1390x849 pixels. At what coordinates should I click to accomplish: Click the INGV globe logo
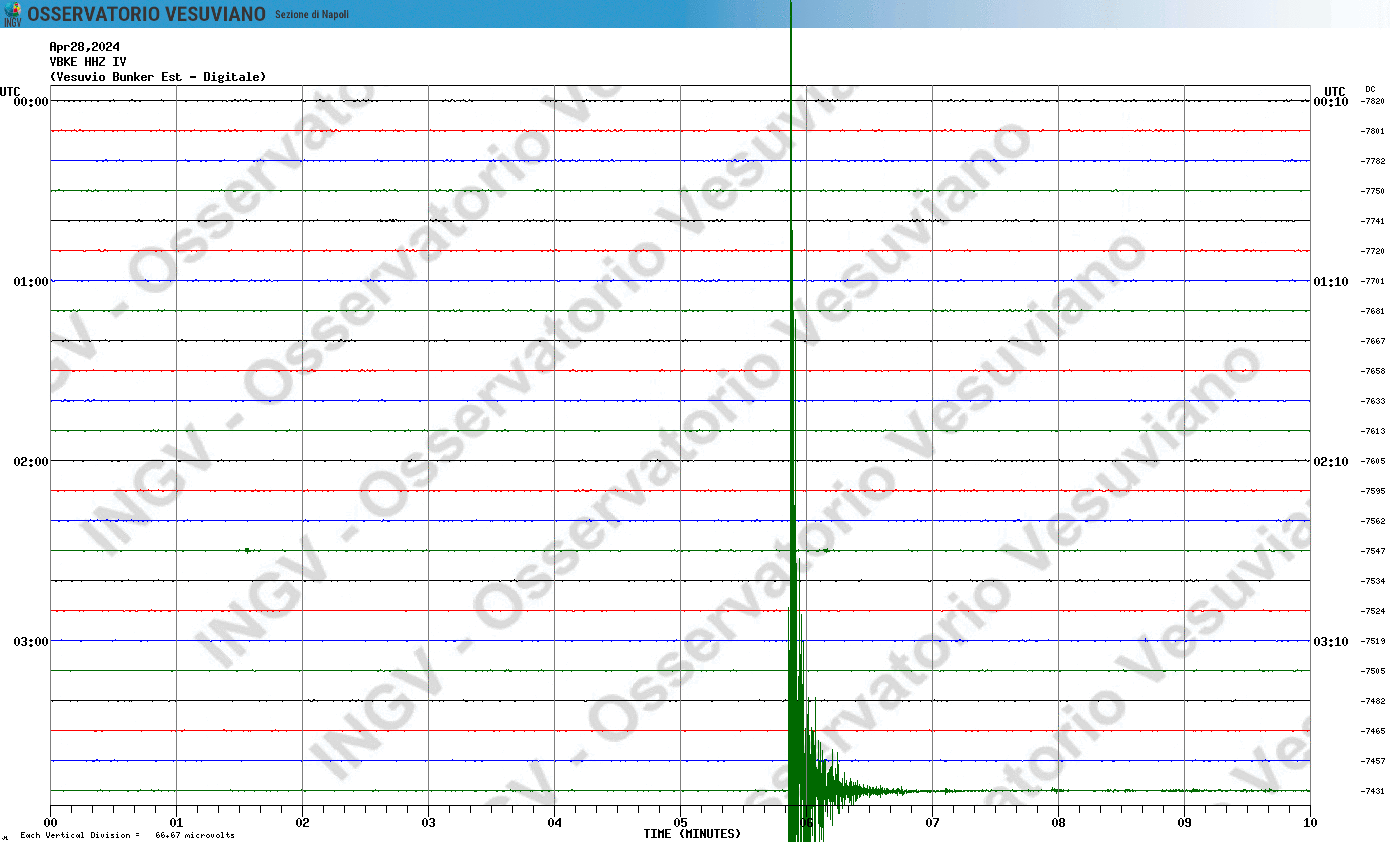pos(12,14)
